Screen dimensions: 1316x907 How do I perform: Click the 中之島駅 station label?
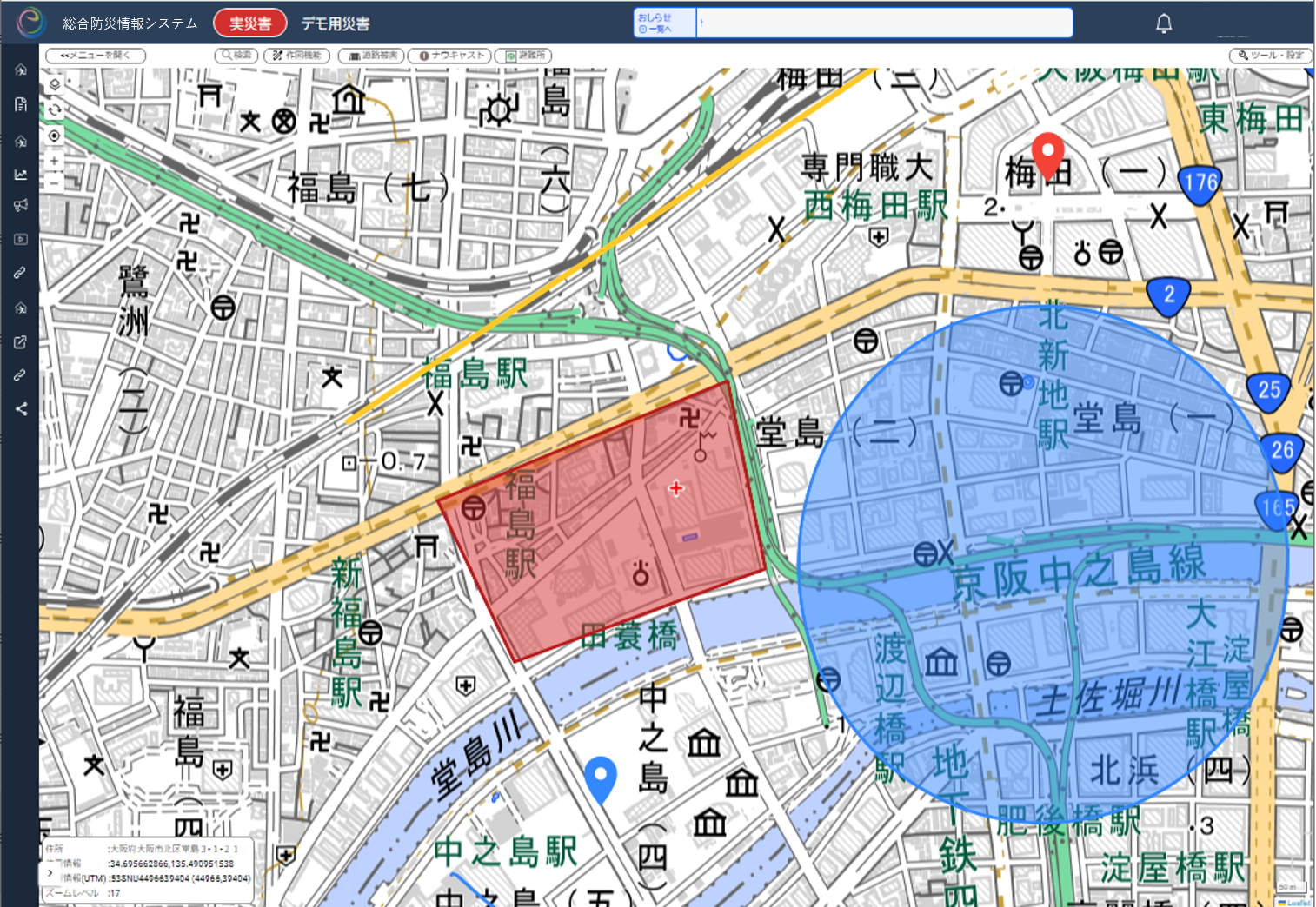click(505, 851)
